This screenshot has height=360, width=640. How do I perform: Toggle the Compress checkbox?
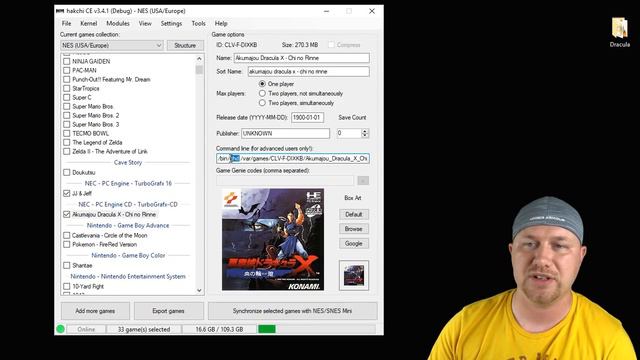(331, 44)
